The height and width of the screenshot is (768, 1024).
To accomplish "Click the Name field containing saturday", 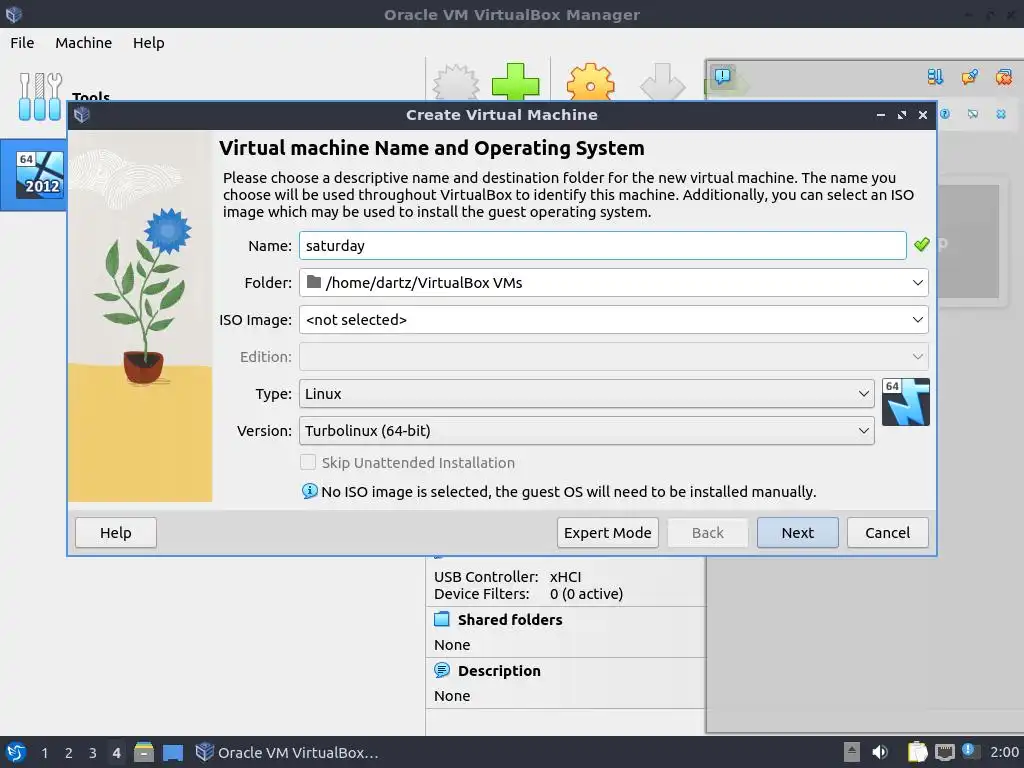I will point(603,246).
